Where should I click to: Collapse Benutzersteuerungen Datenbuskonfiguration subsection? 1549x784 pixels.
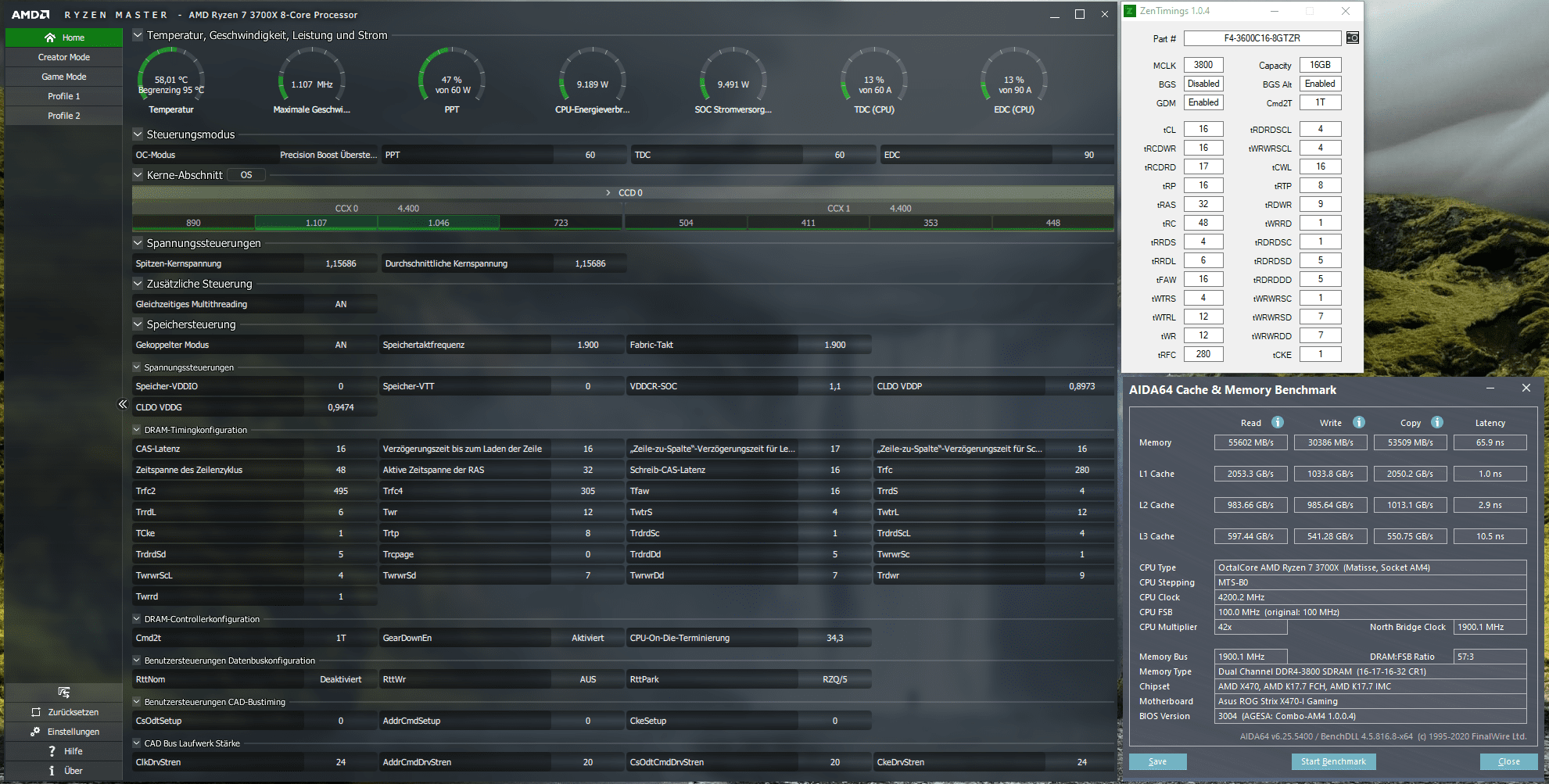point(137,660)
